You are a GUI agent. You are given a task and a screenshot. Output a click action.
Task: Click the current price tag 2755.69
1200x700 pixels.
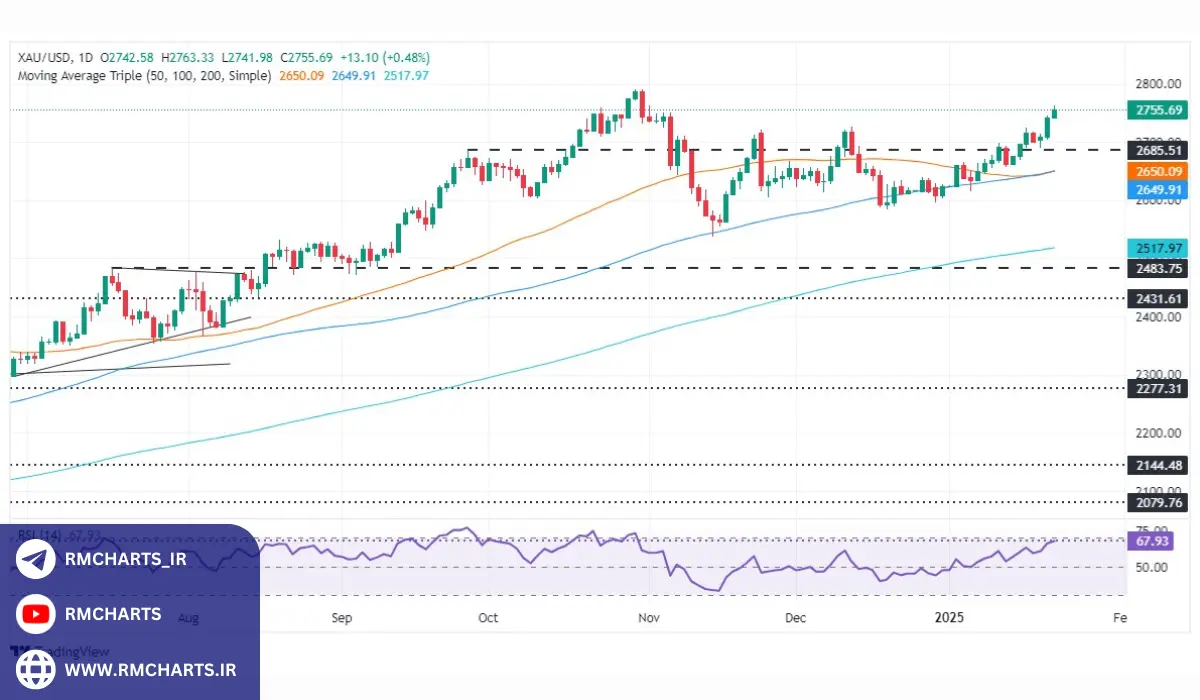(1155, 110)
